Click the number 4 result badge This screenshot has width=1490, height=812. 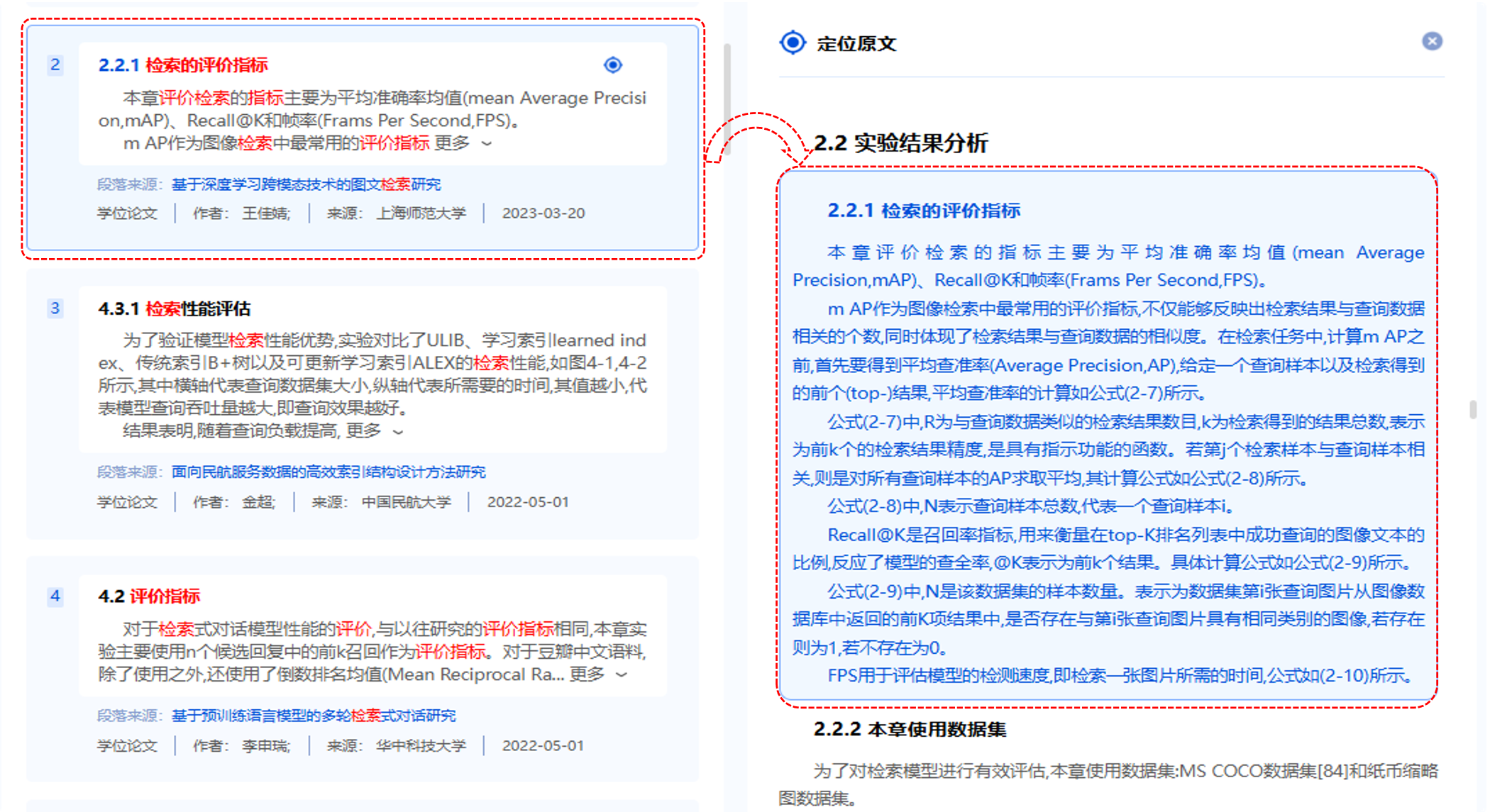coord(55,596)
